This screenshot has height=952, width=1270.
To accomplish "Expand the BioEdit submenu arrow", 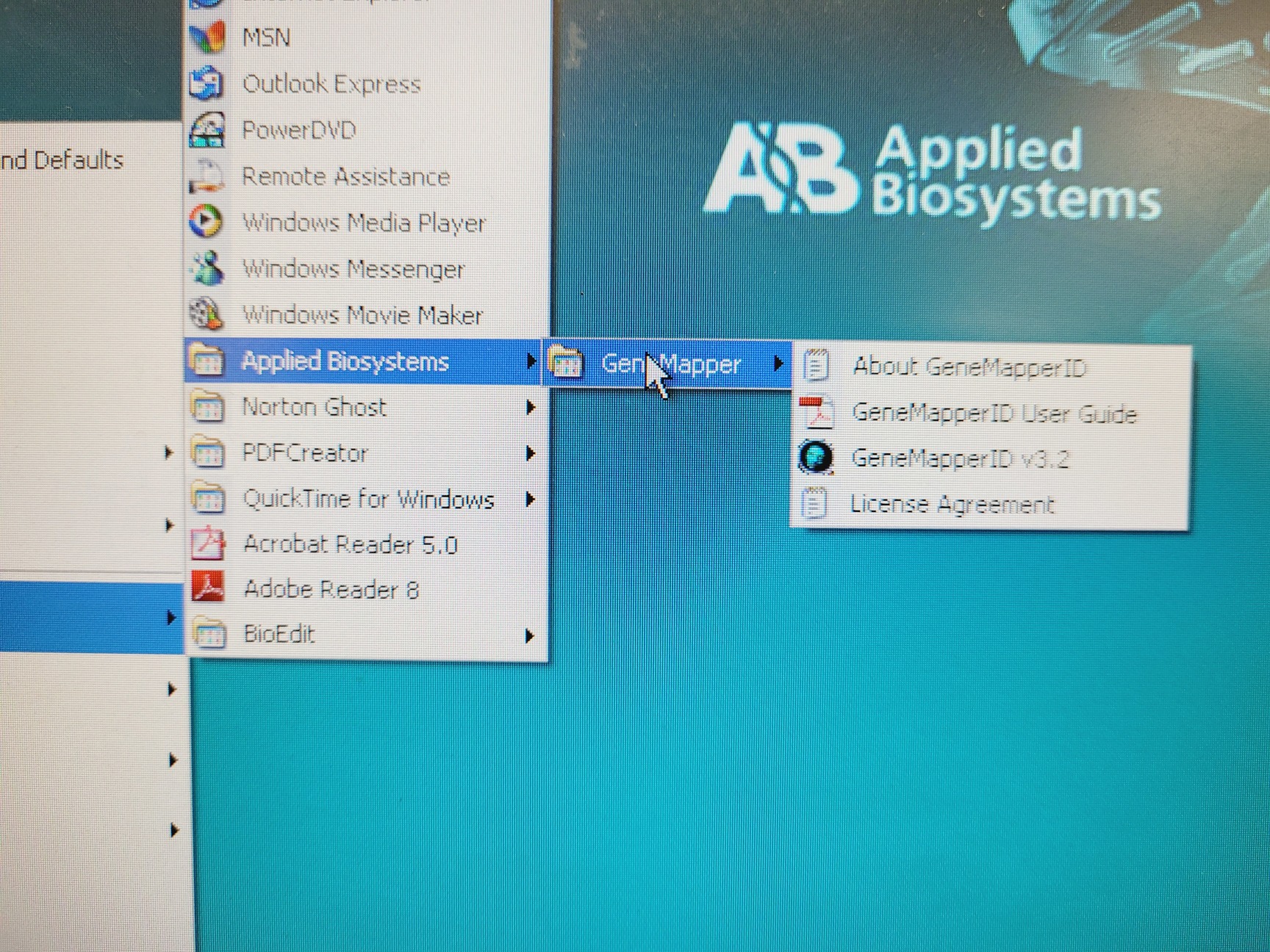I will click(529, 636).
